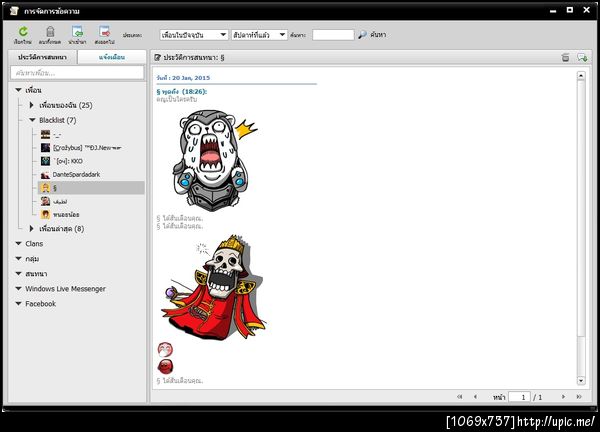The image size is (600, 432).
Task: Click the delete history icon in chat header
Action: tap(565, 57)
